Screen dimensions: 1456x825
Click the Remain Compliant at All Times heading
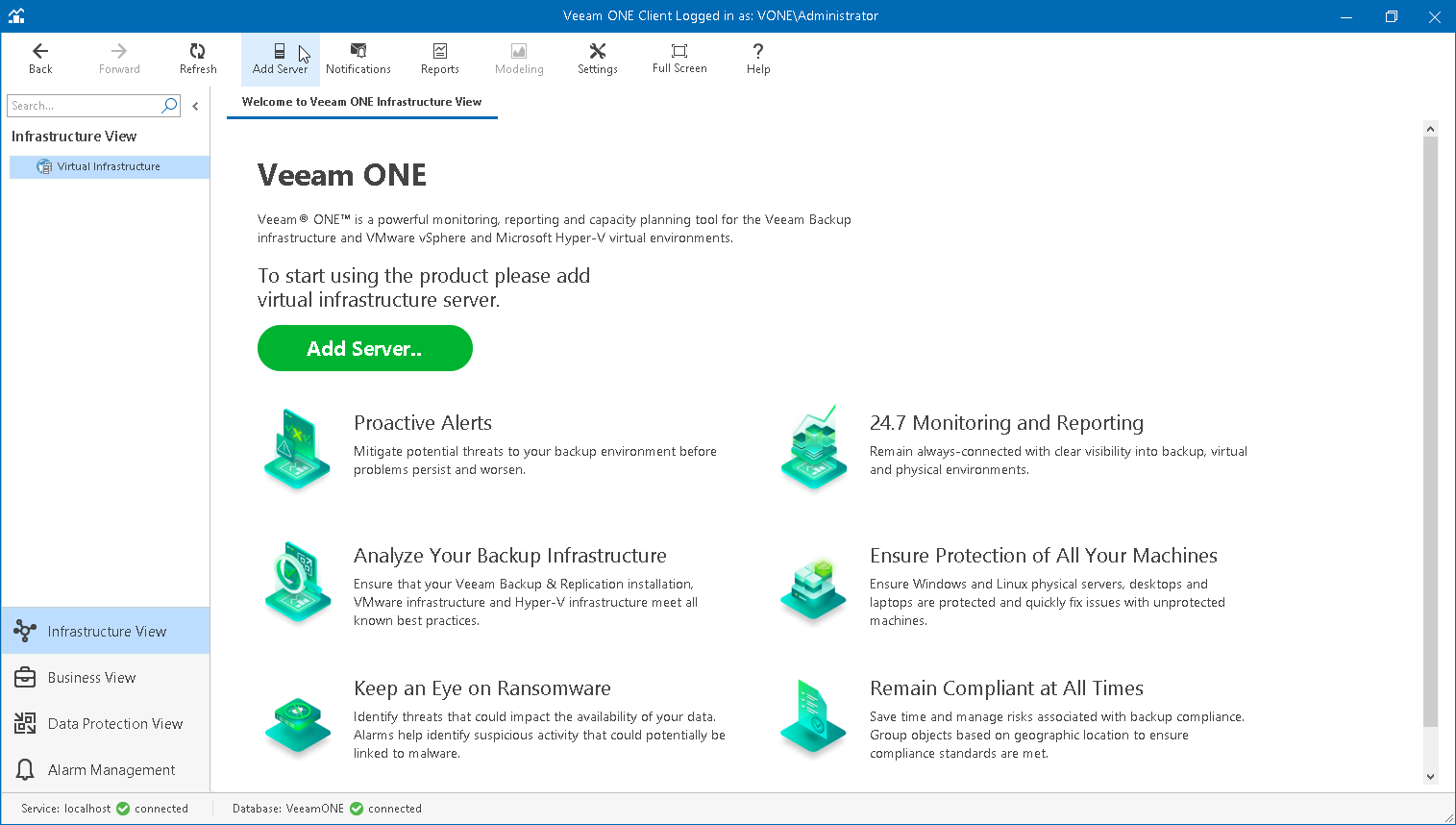[1006, 688]
